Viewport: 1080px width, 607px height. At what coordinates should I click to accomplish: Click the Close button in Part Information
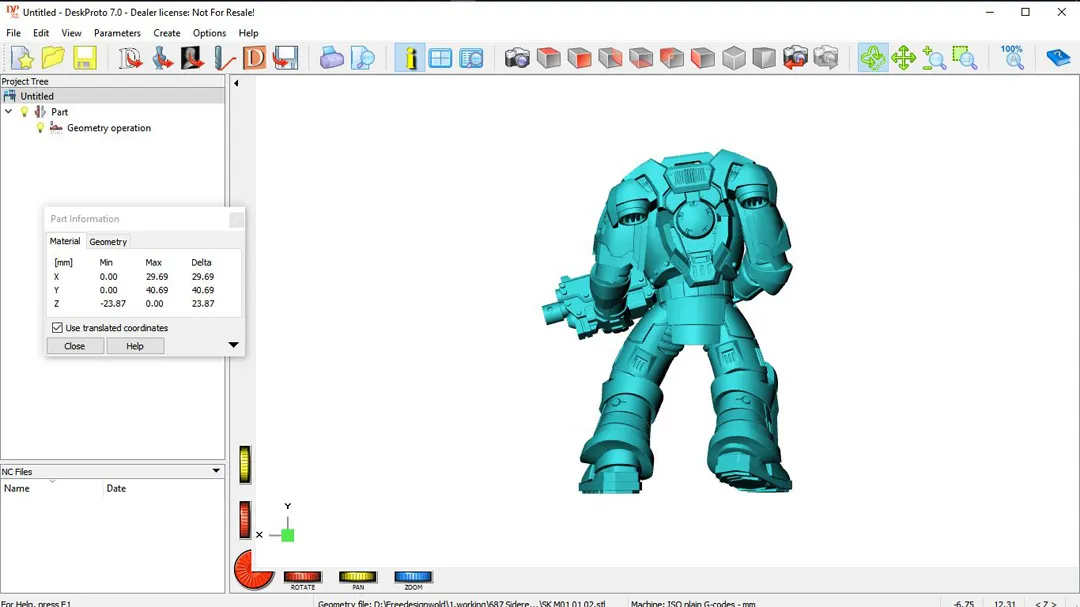(x=74, y=346)
